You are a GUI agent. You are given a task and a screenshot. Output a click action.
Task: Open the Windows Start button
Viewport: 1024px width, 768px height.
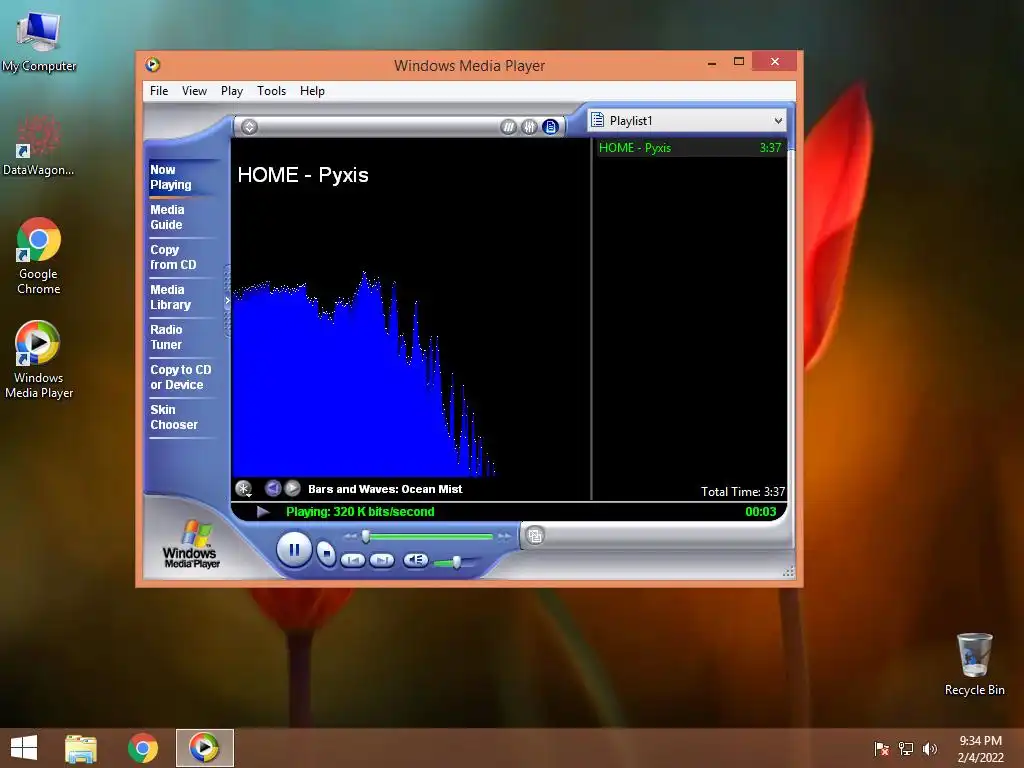click(24, 748)
